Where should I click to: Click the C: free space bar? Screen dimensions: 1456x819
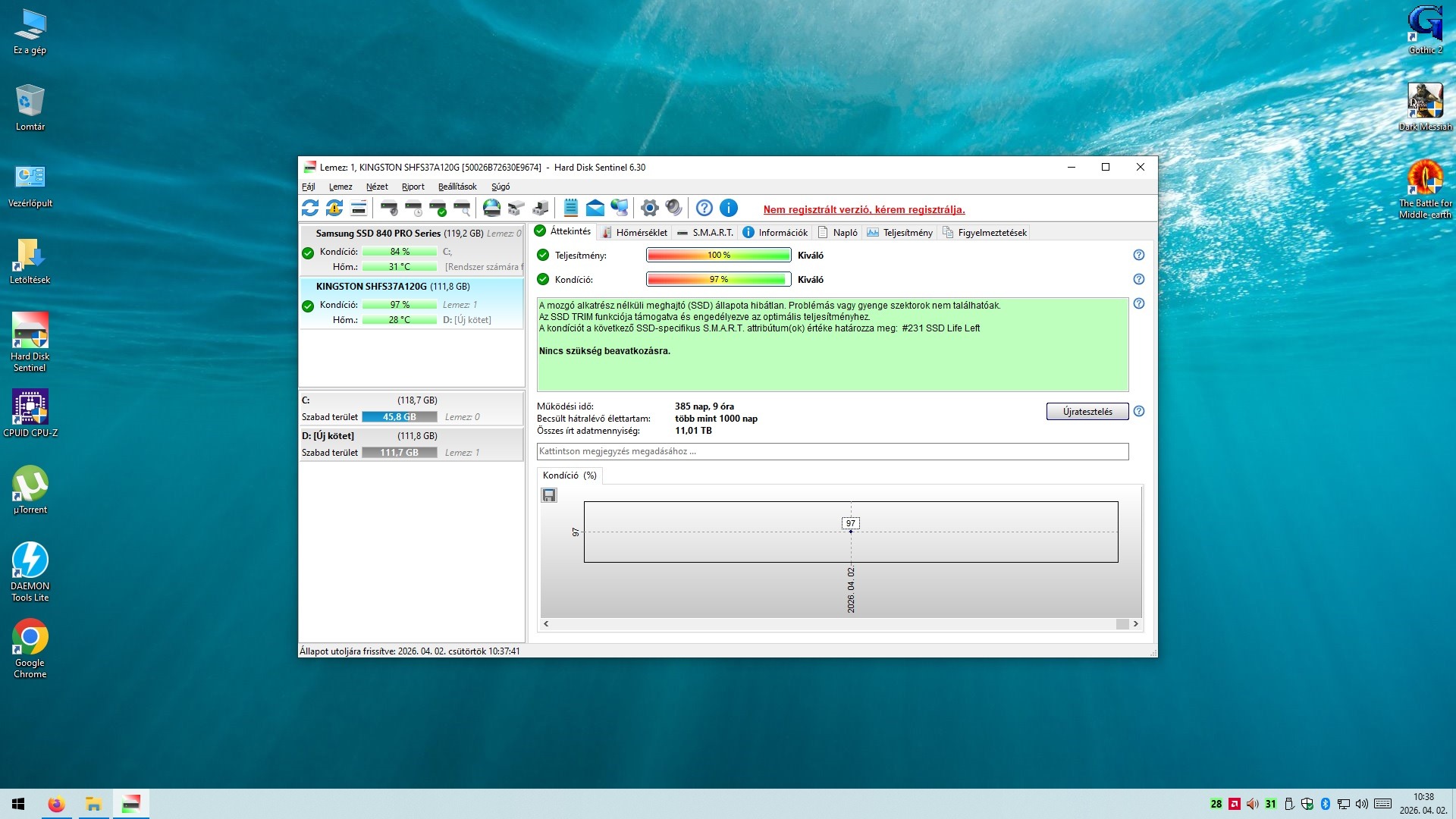pyautogui.click(x=400, y=417)
